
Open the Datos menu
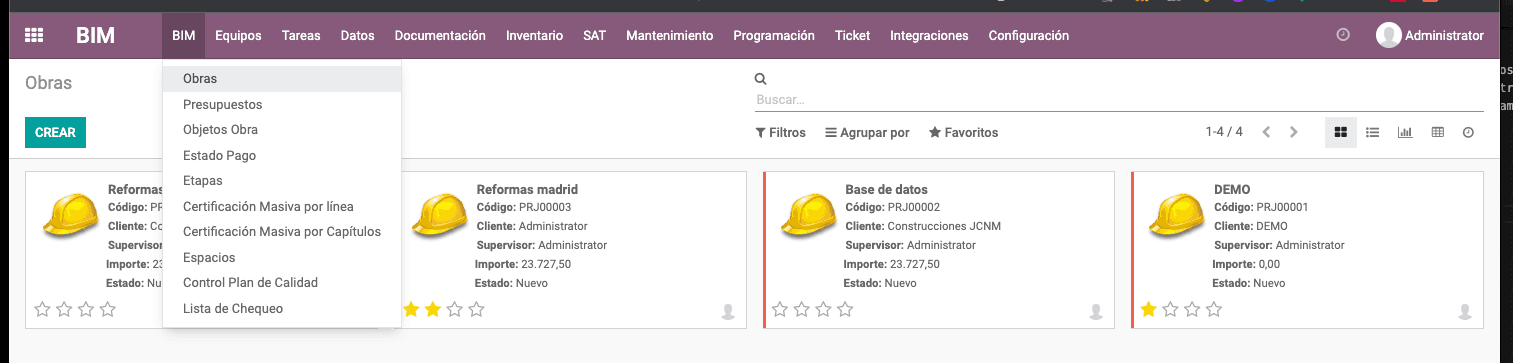click(x=357, y=35)
